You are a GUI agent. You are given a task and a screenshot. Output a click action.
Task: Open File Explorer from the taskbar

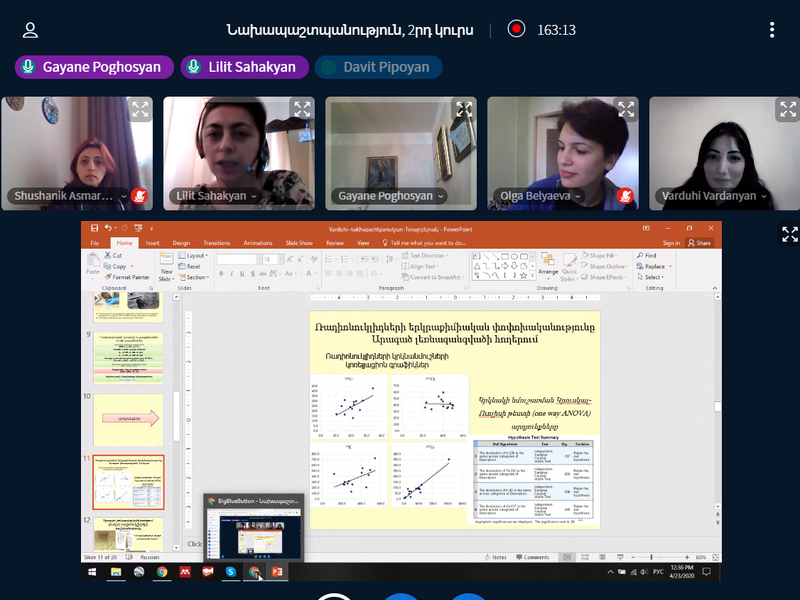point(116,572)
